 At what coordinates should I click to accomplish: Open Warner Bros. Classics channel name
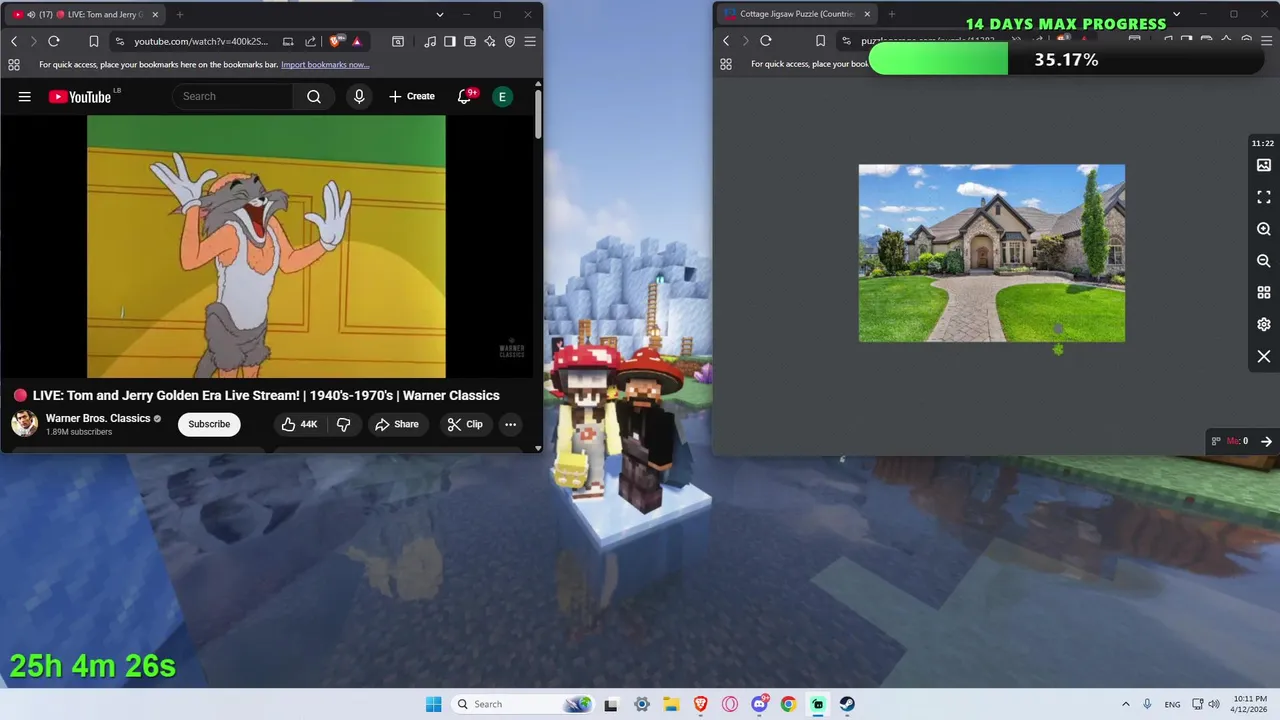(98, 418)
